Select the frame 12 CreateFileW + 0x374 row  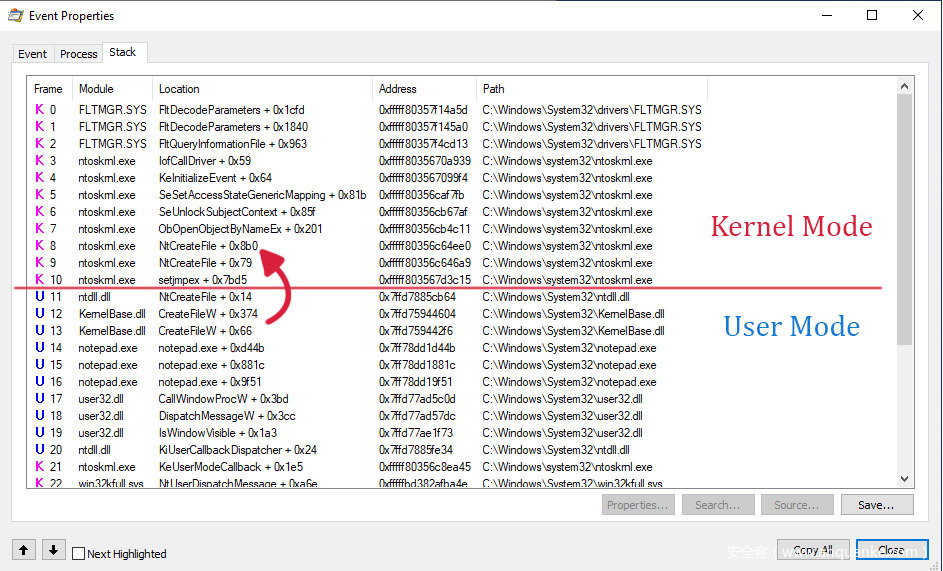click(208, 314)
